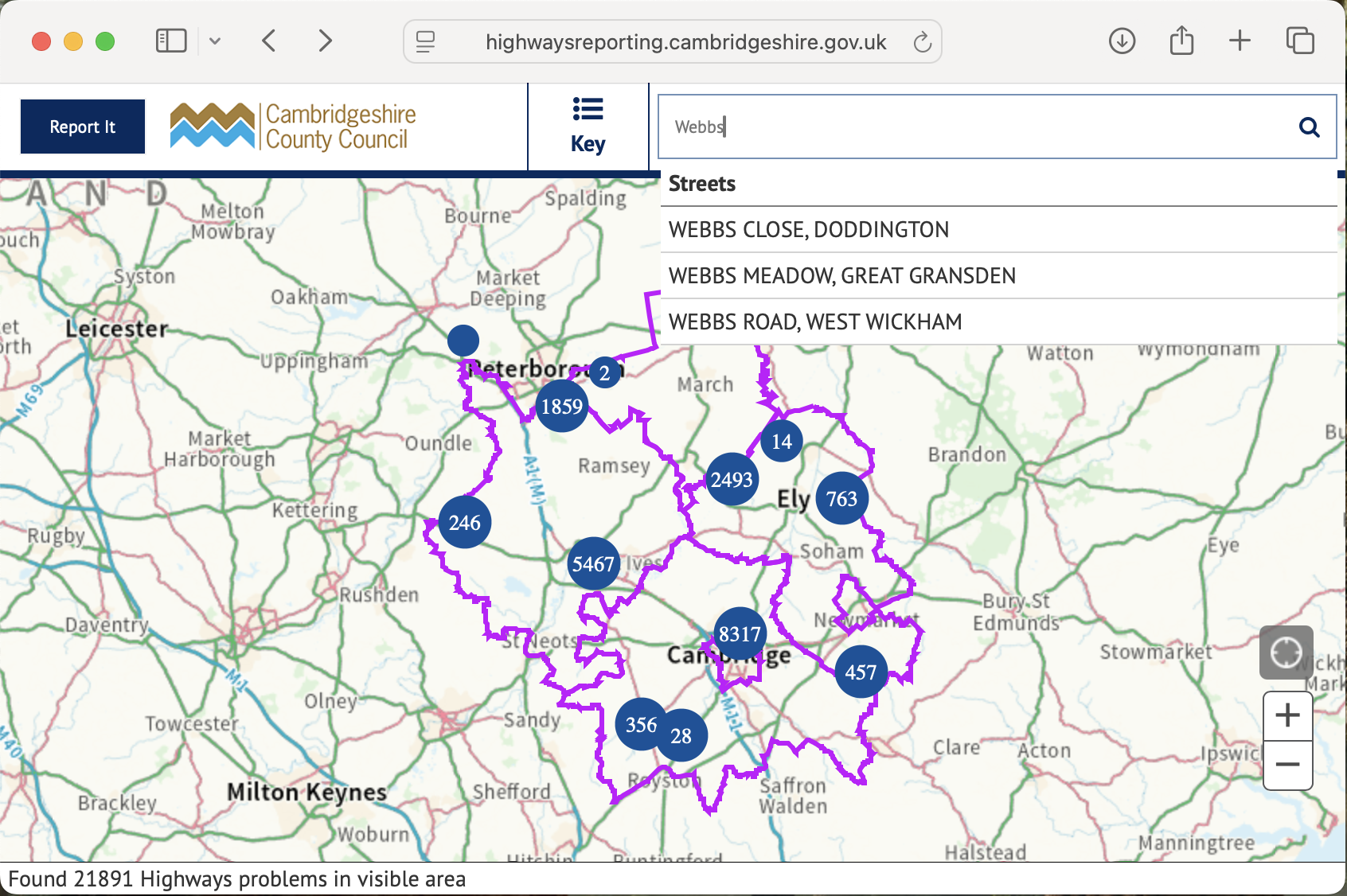Open the cluster marker labeled 2

click(605, 372)
